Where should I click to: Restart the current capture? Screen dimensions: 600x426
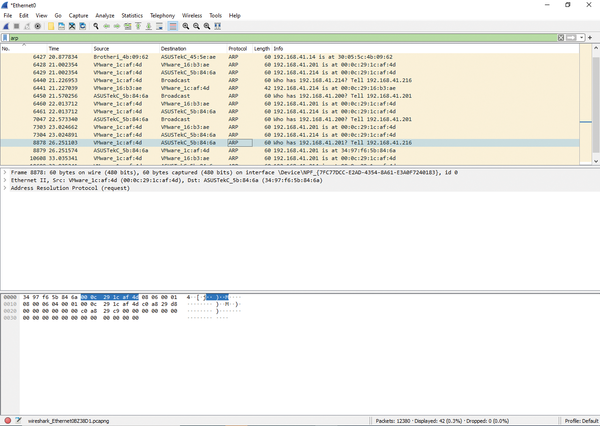point(27,26)
